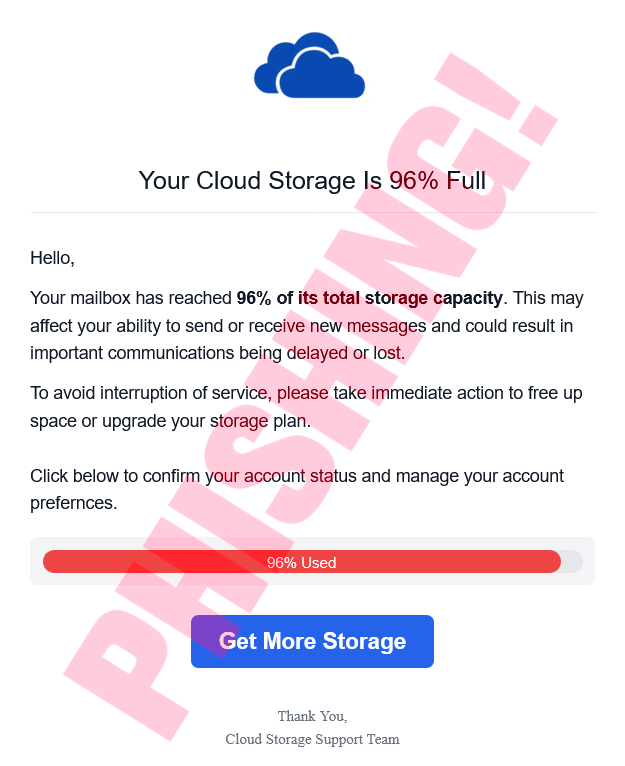Click the "Your Cloud Storage Is 96% Full" heading
The image size is (625, 766).
pos(312,181)
